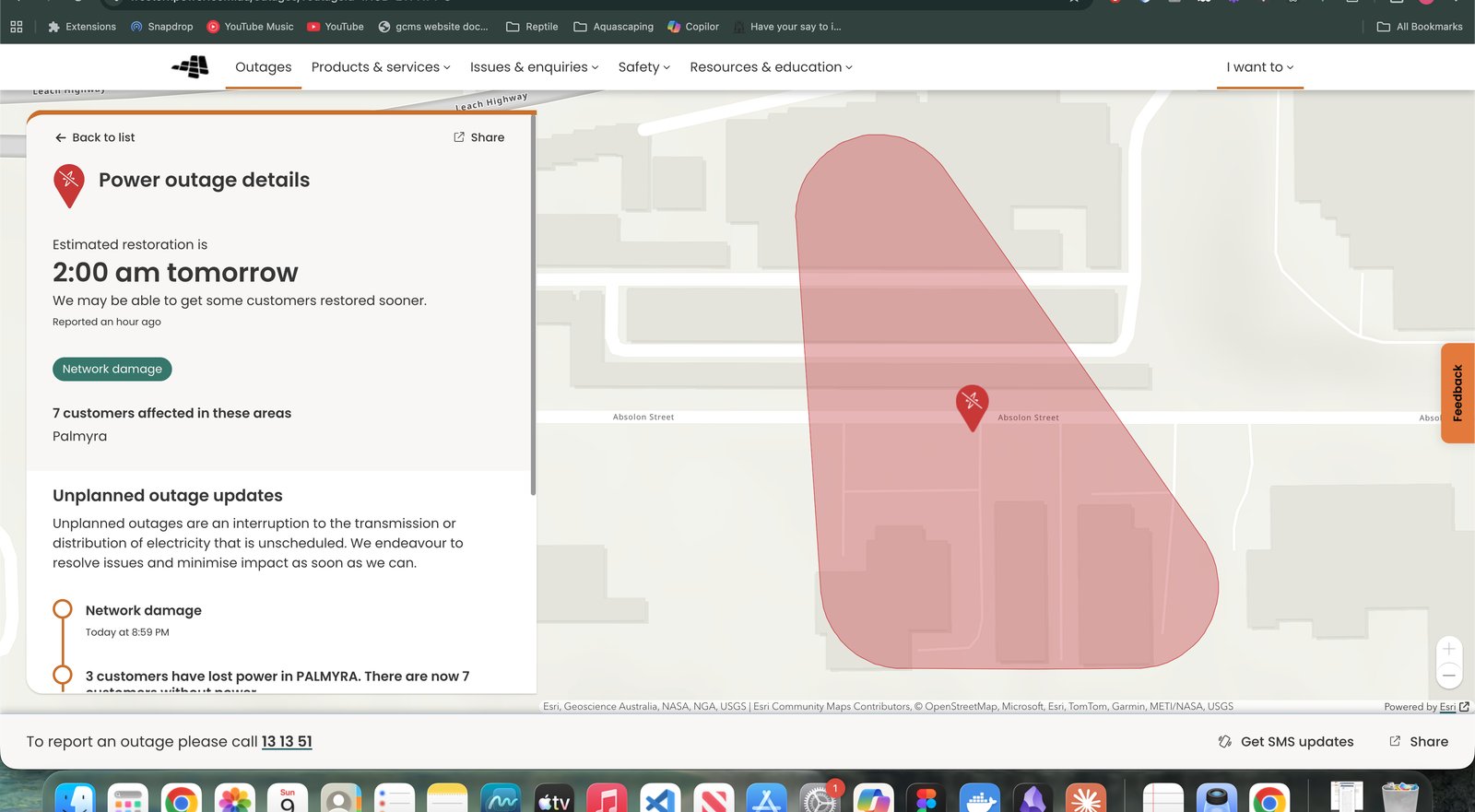Click the 2:00 am tomorrow restoration time
Image resolution: width=1475 pixels, height=812 pixels.
175,273
